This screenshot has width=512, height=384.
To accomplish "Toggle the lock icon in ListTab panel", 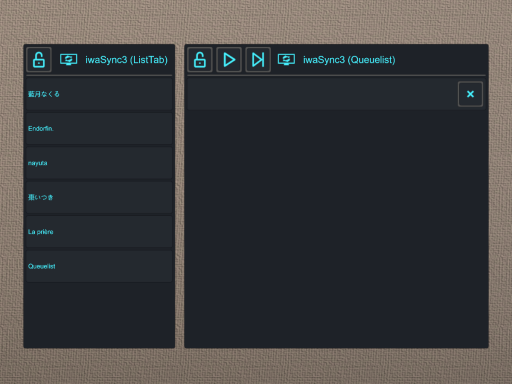I will pos(39,60).
